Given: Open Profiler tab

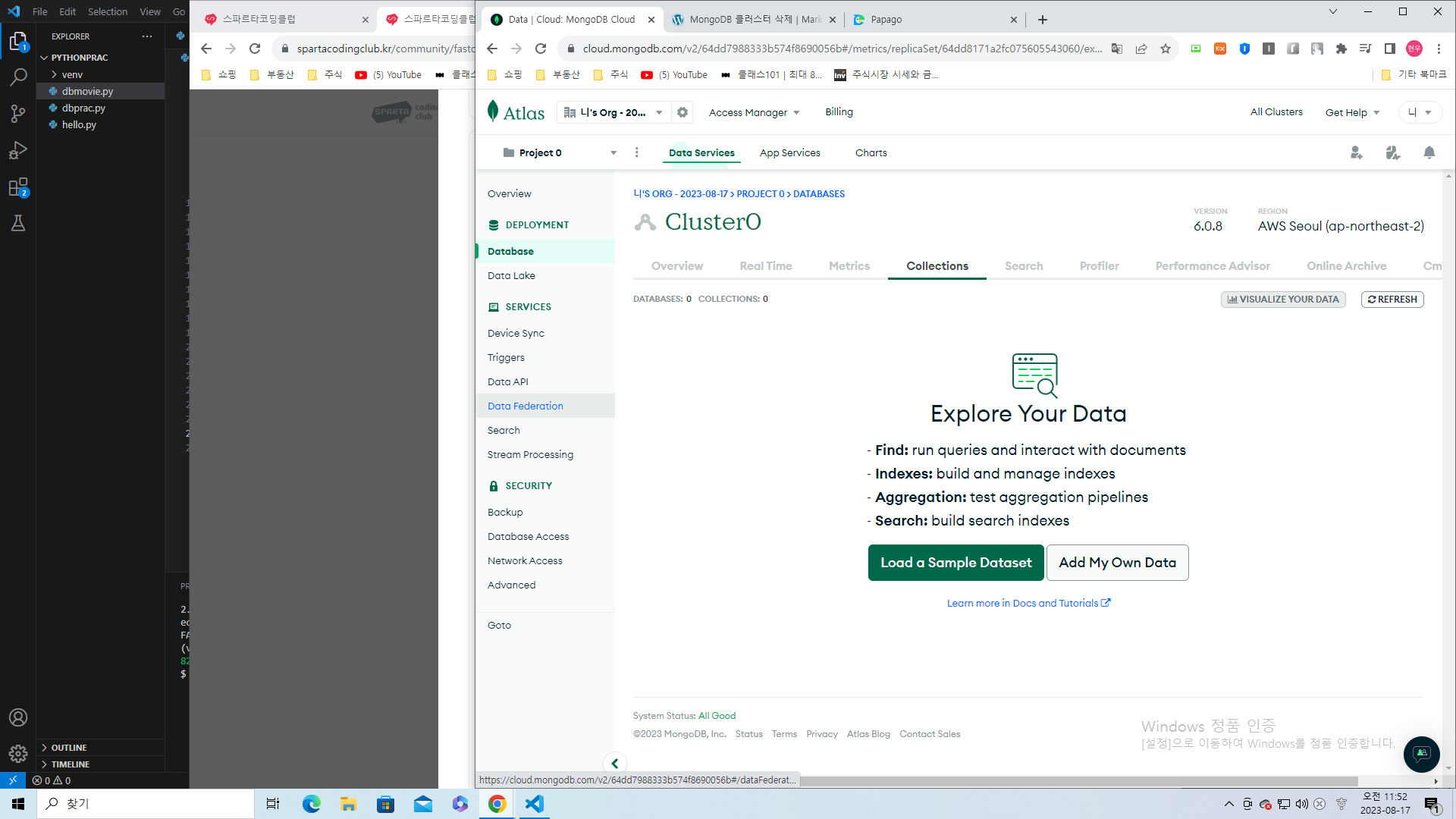Looking at the screenshot, I should 1100,266.
